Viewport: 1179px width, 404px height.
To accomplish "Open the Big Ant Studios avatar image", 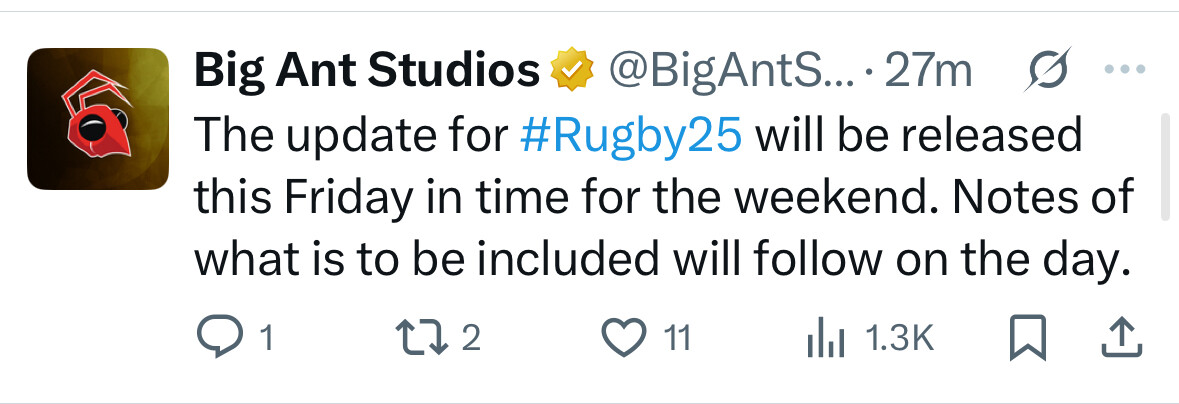I will pyautogui.click(x=97, y=119).
